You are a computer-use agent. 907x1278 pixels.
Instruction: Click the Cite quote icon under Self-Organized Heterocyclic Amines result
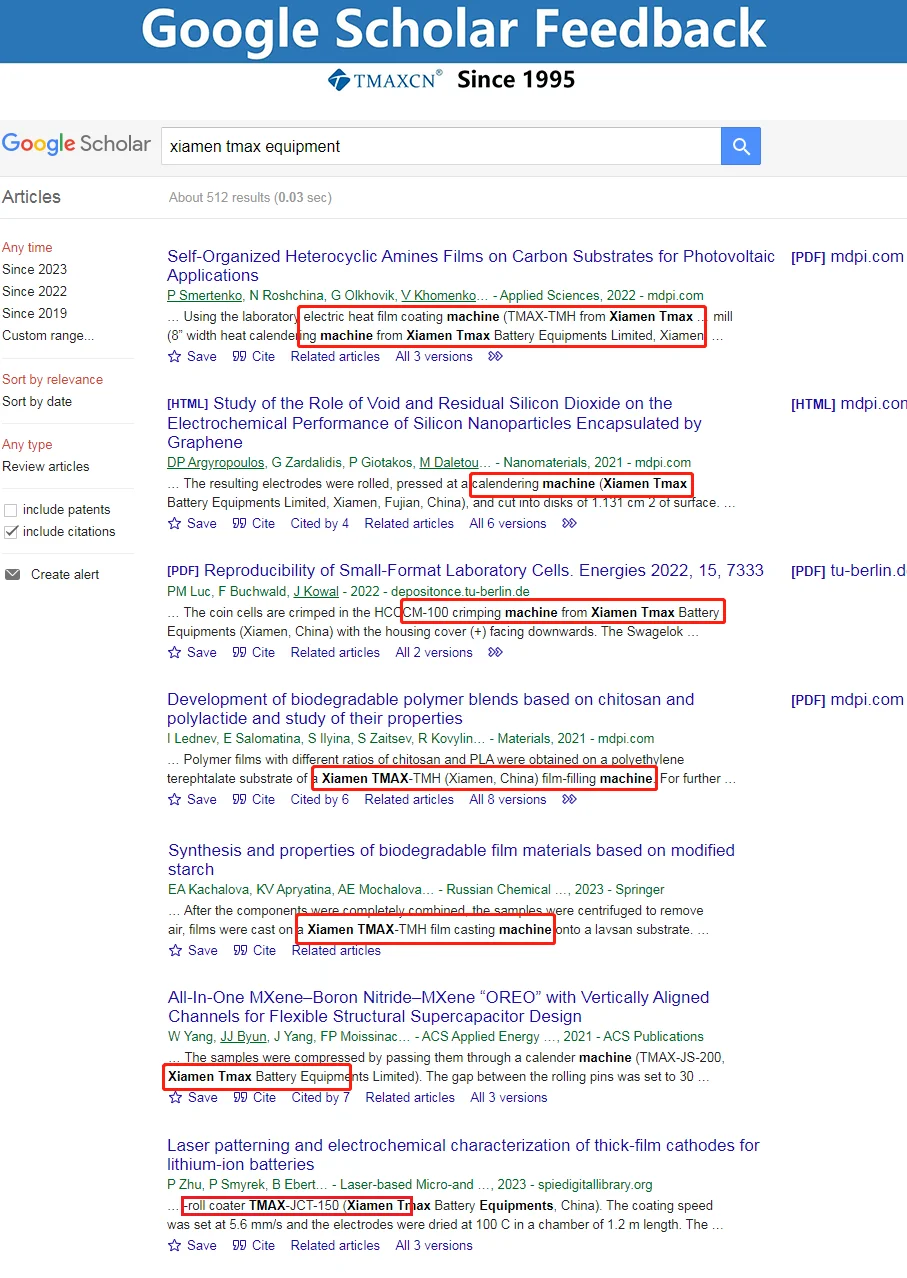click(239, 356)
